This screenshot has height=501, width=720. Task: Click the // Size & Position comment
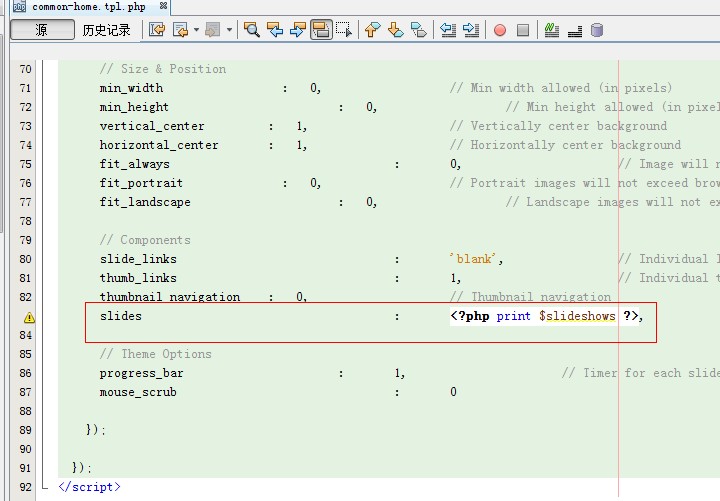coord(163,69)
